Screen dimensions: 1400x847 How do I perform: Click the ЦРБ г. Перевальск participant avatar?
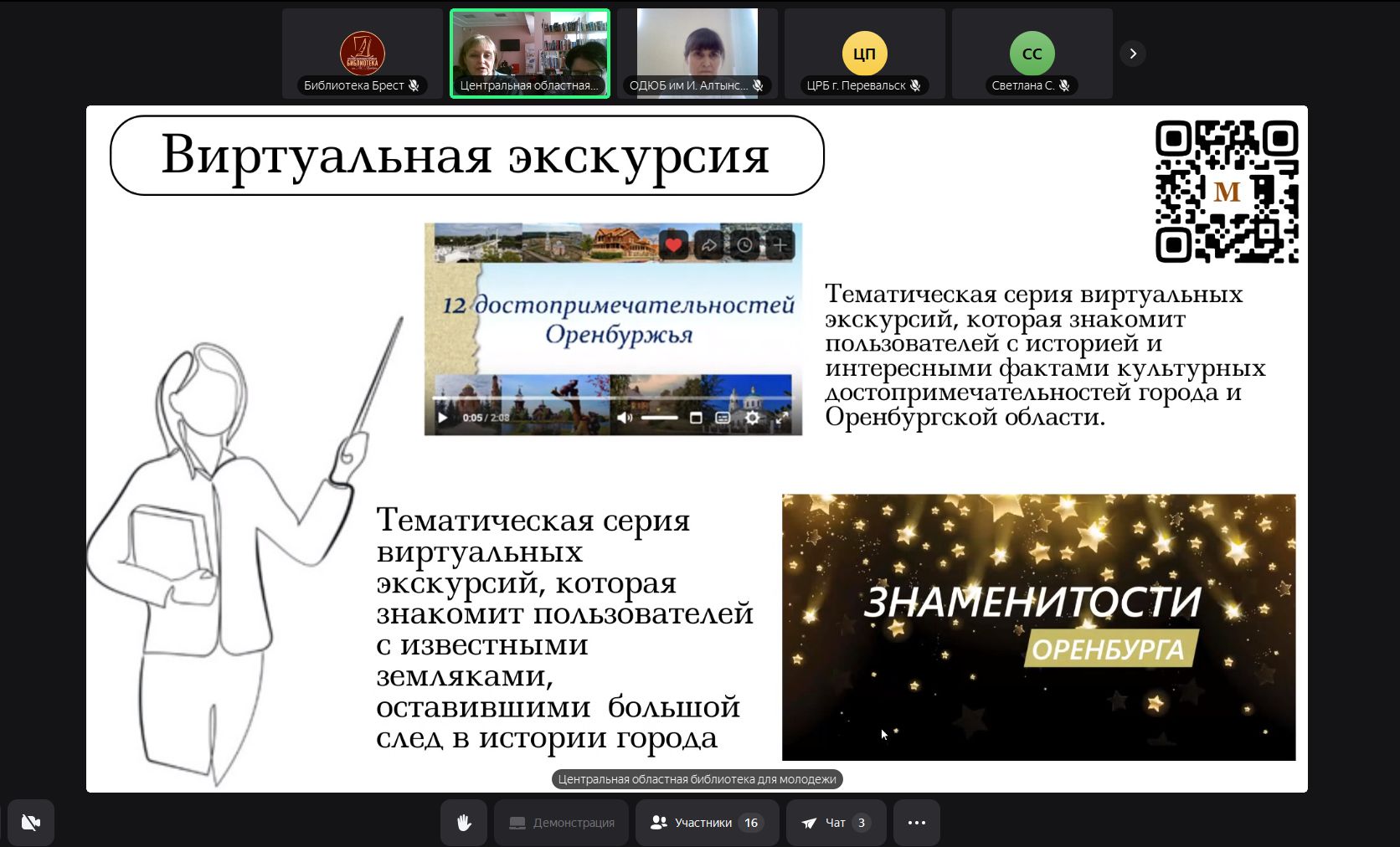(864, 54)
